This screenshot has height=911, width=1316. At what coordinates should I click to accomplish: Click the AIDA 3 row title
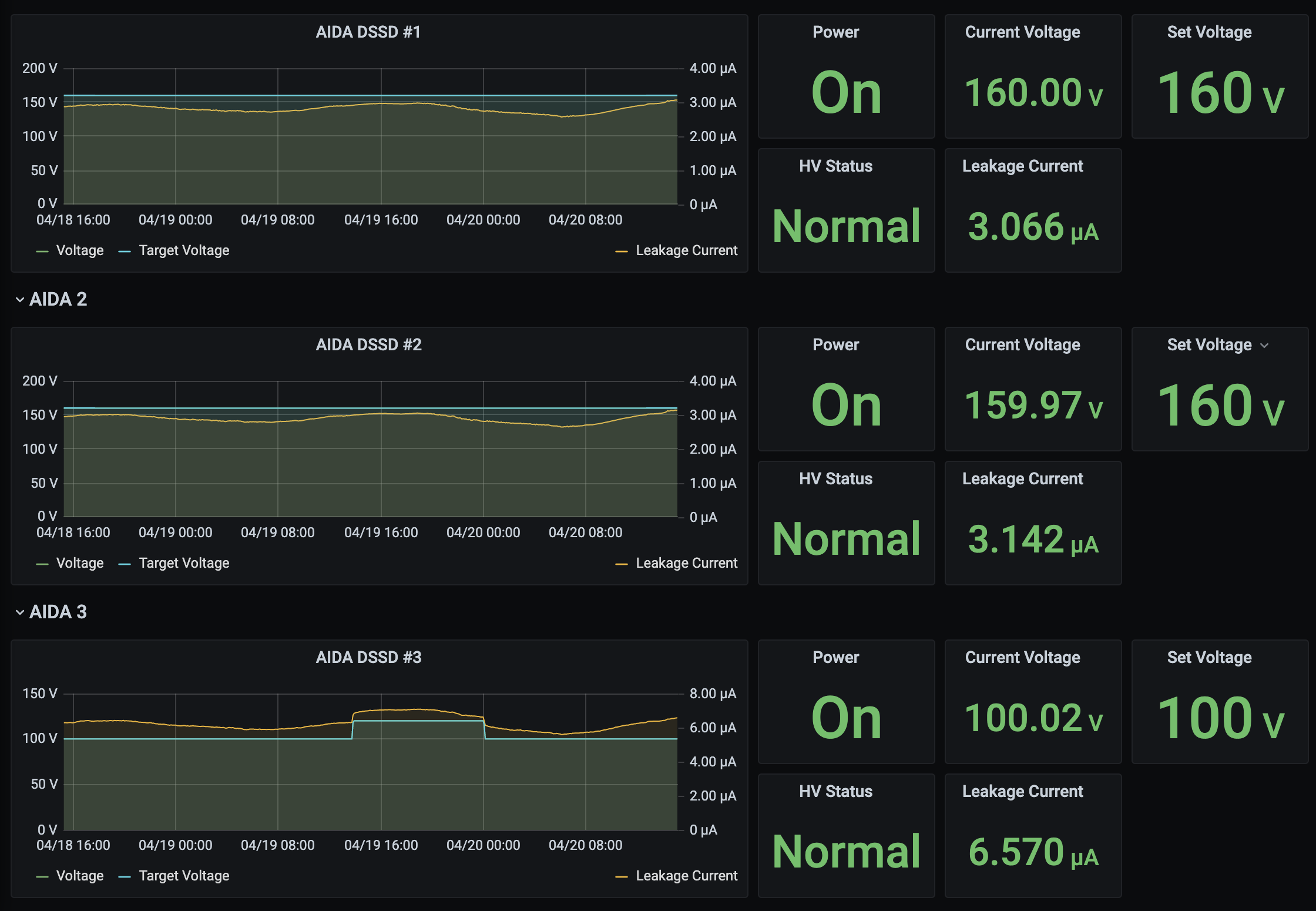point(58,612)
